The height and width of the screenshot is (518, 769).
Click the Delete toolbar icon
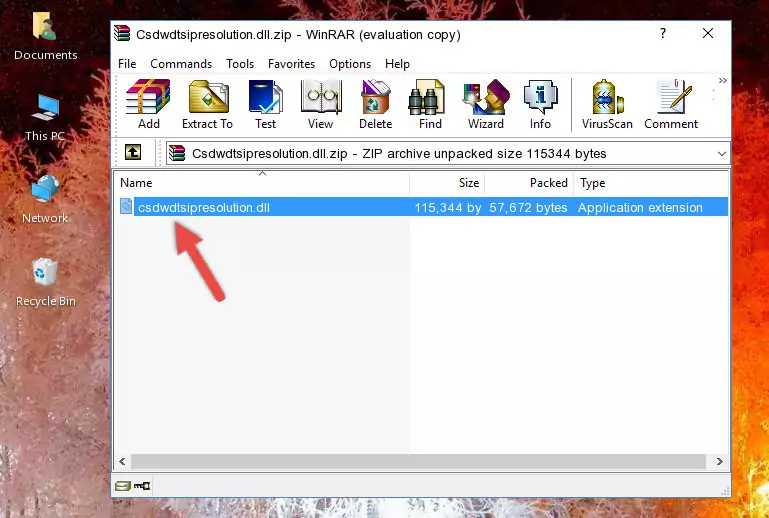376,104
